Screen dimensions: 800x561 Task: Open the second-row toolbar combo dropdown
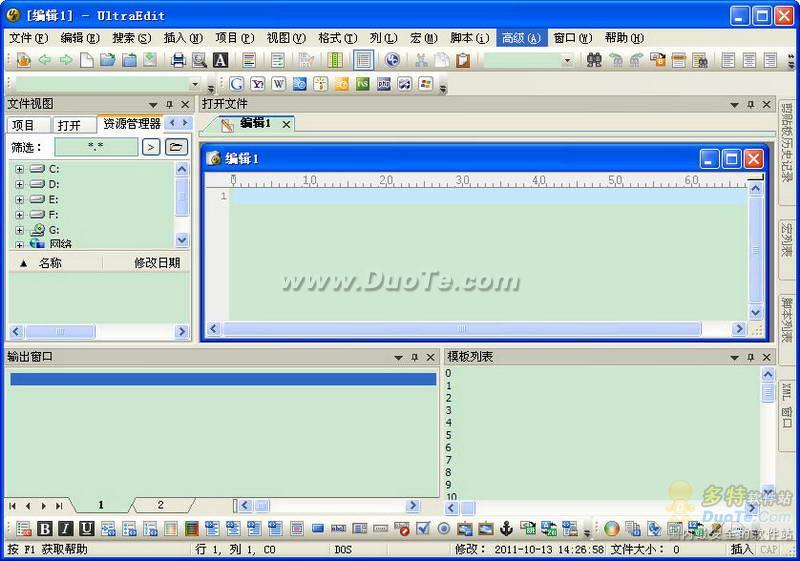click(x=195, y=84)
